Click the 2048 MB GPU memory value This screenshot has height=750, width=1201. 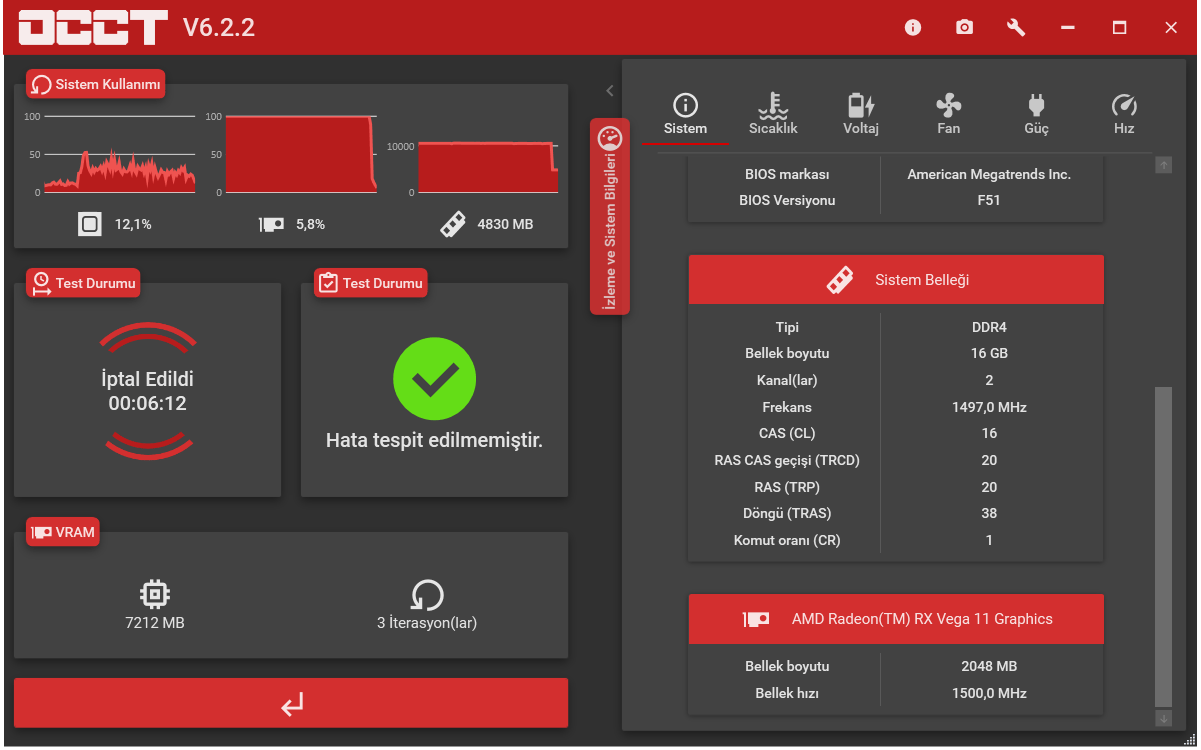pyautogui.click(x=989, y=666)
